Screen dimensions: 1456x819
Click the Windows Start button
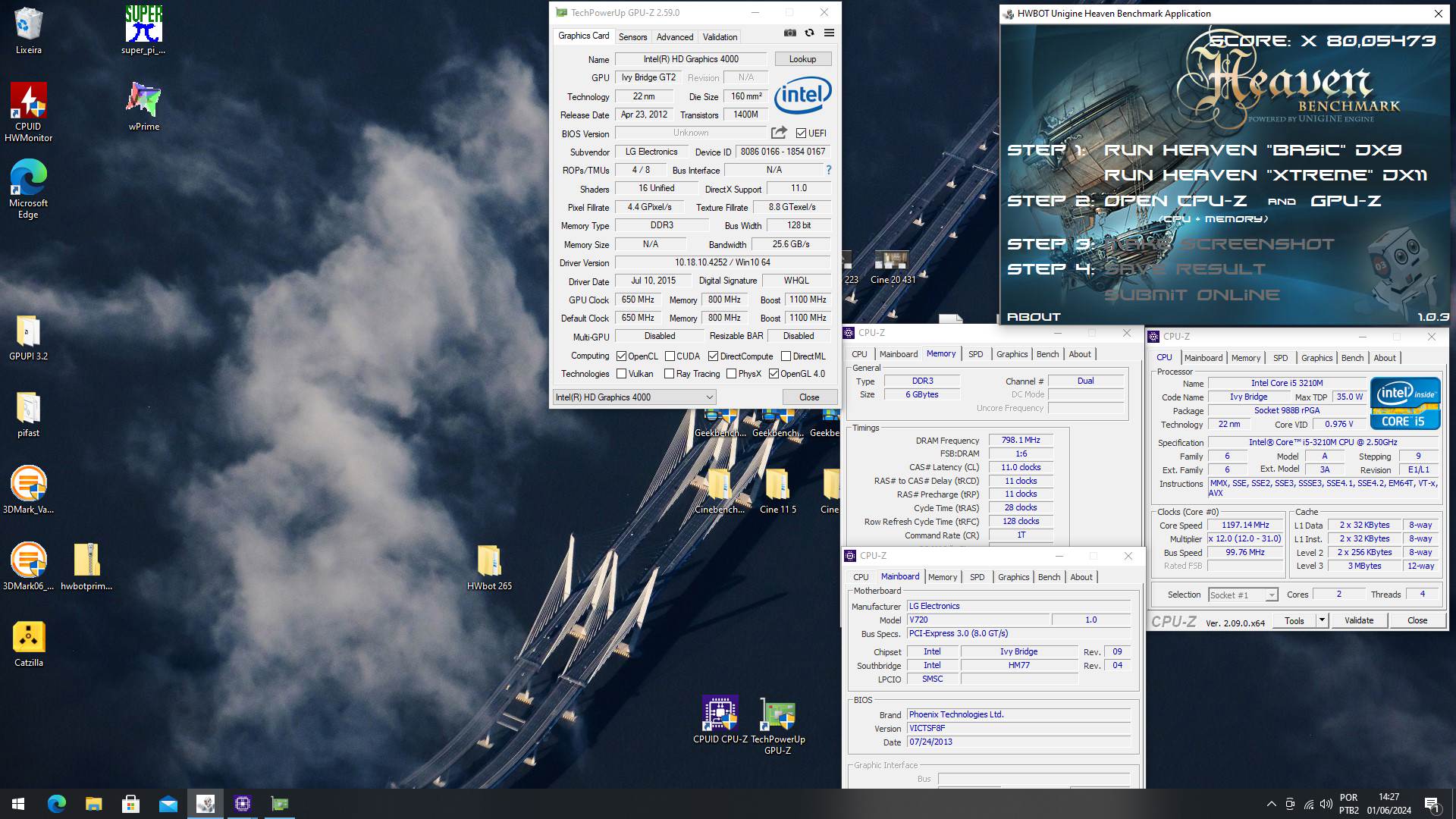[18, 804]
